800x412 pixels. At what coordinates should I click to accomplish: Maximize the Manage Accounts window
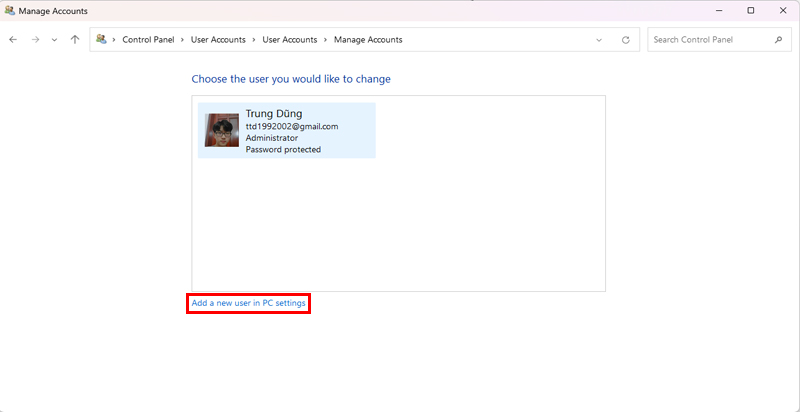click(751, 11)
